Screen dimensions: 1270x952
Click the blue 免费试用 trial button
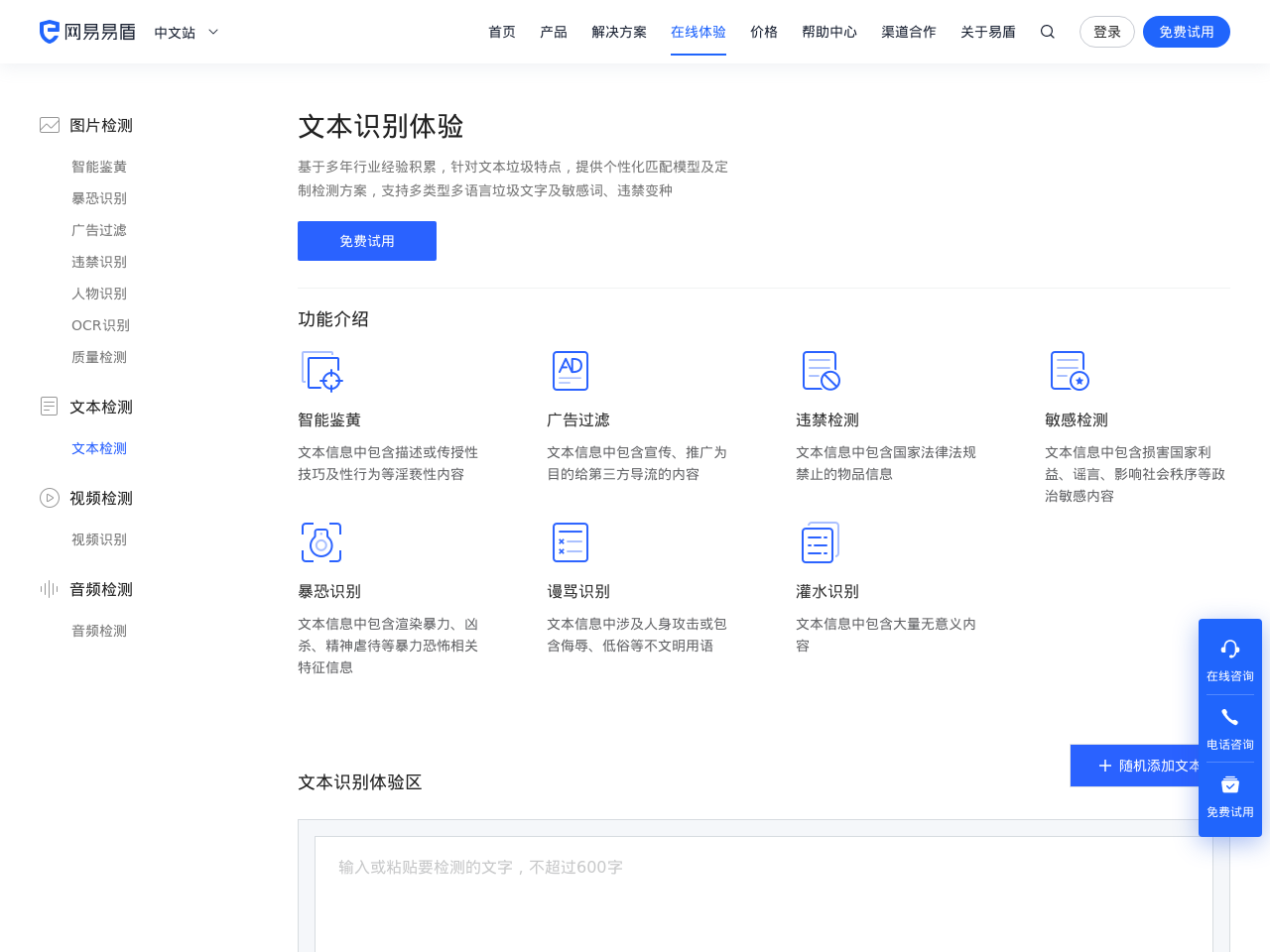coord(367,241)
